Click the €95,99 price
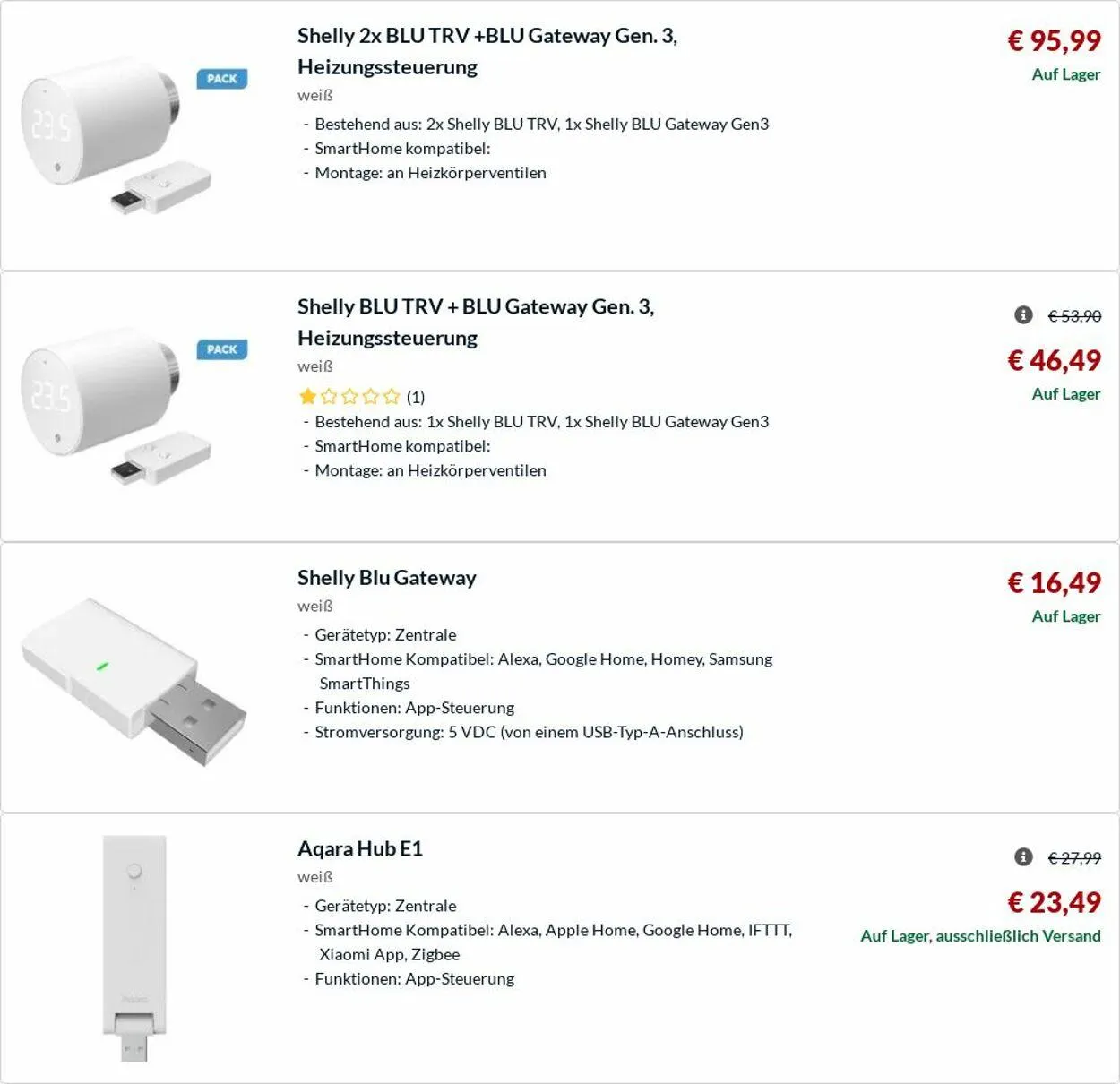This screenshot has height=1084, width=1120. [x=1054, y=41]
